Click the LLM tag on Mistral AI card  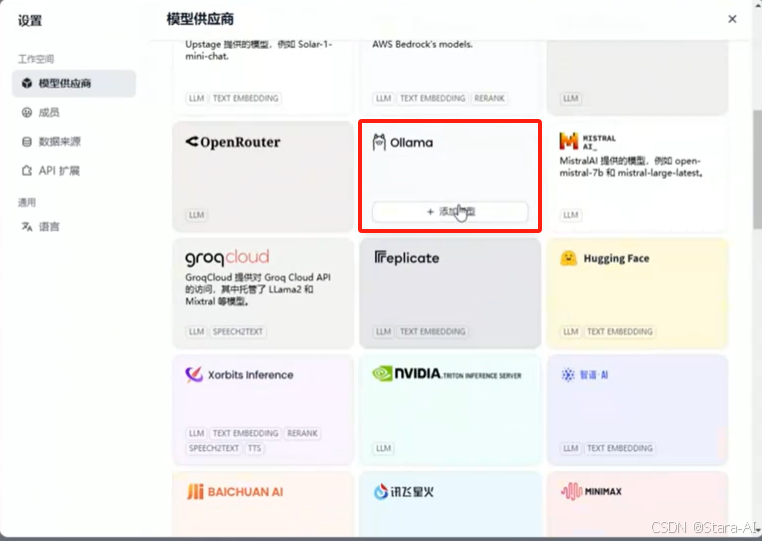(571, 215)
